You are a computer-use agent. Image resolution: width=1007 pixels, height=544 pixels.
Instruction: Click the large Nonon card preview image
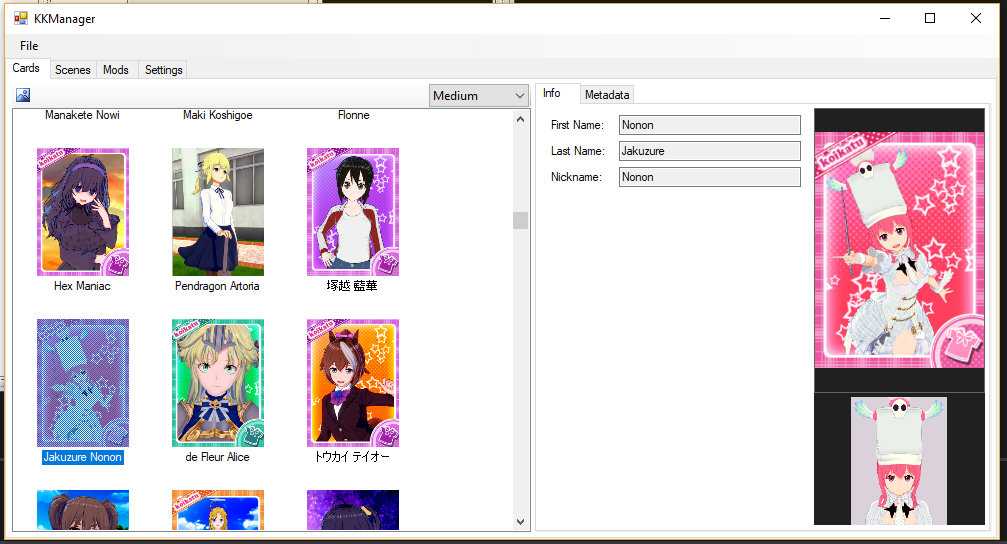(899, 250)
